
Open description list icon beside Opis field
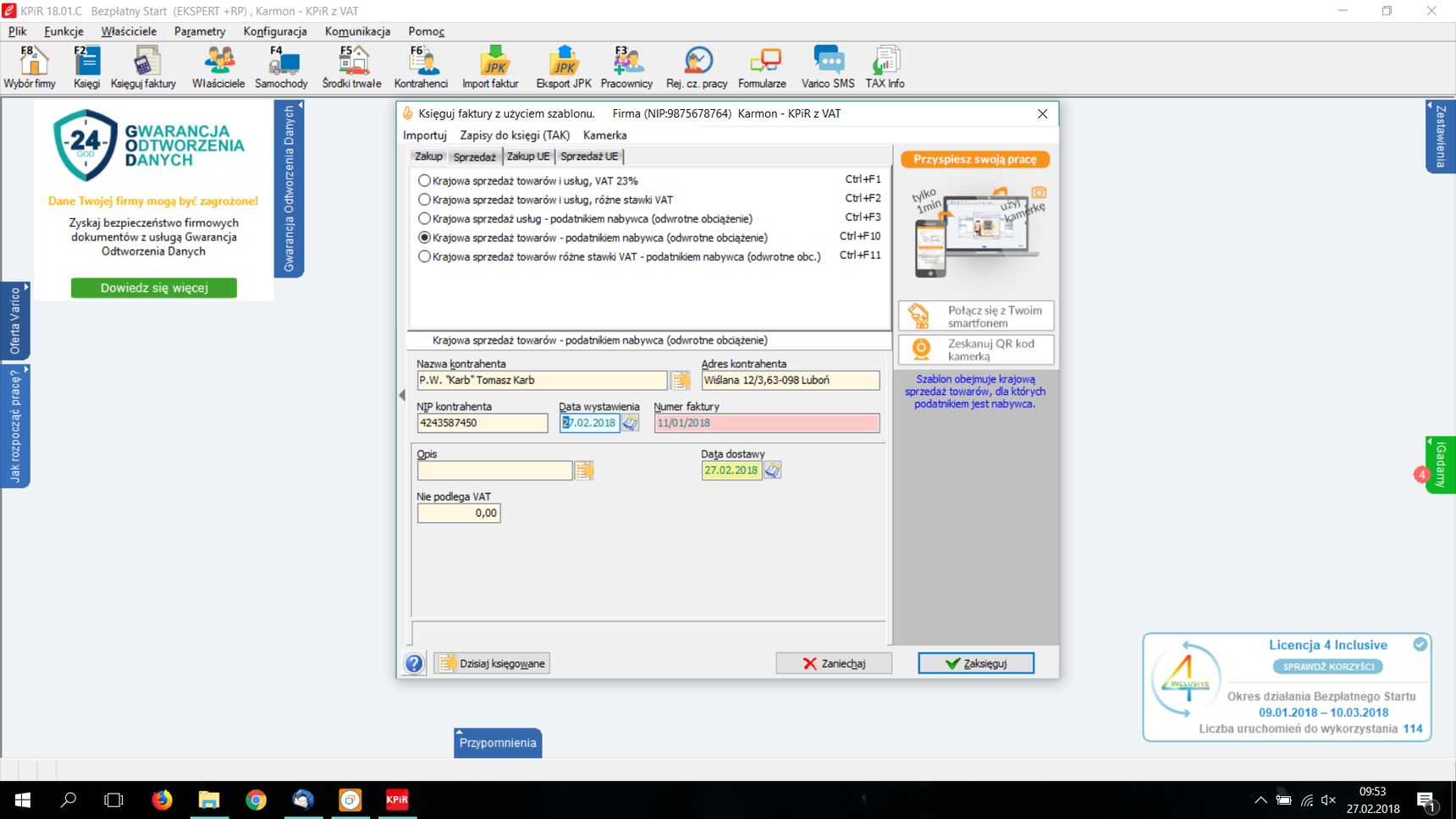pyautogui.click(x=584, y=470)
